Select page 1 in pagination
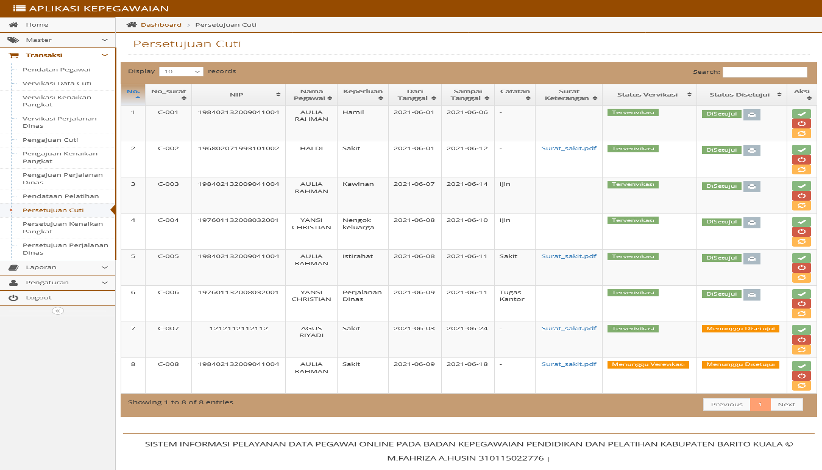Viewport: 822px width, 470px height. pos(760,405)
